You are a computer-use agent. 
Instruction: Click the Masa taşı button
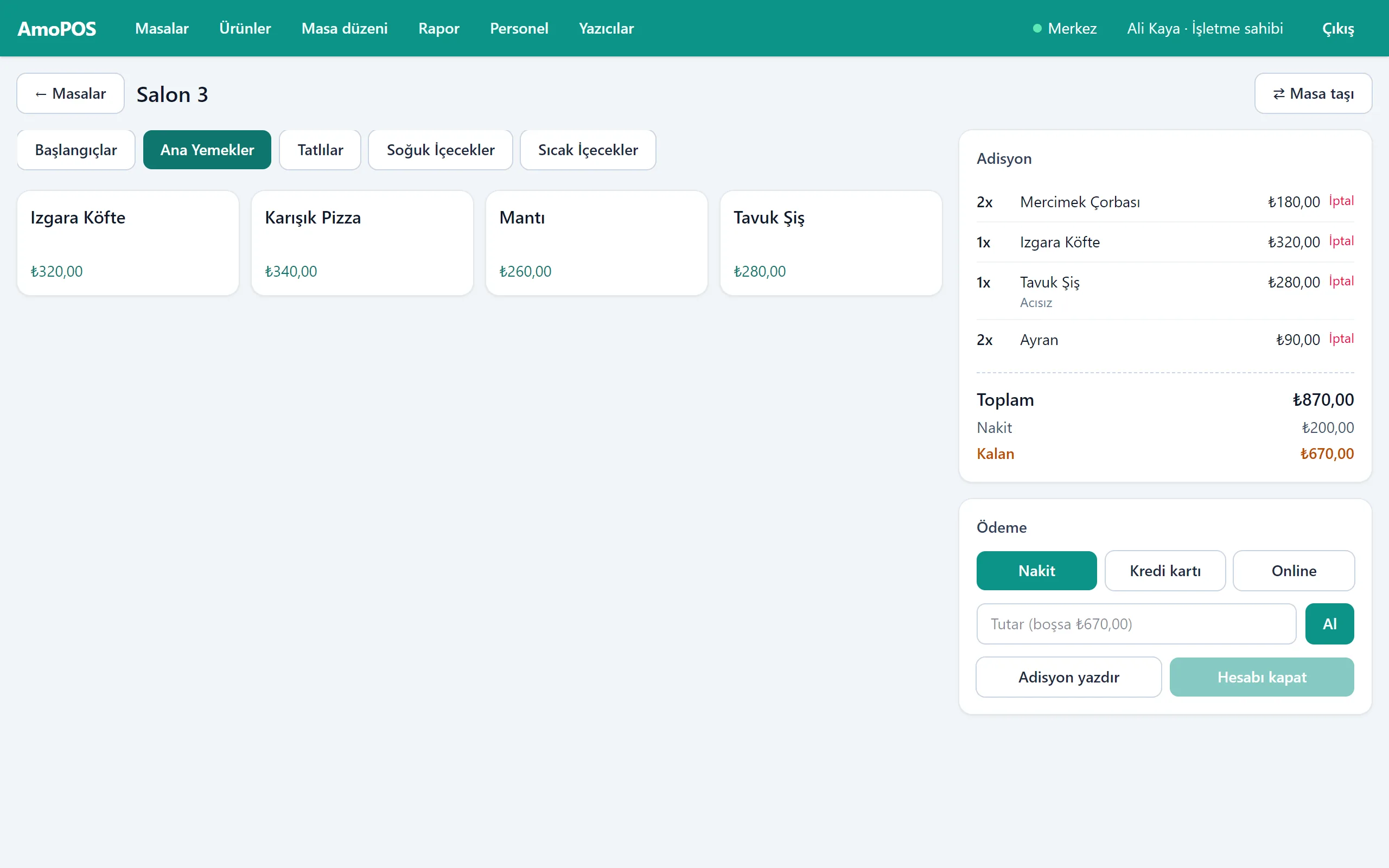(x=1313, y=93)
